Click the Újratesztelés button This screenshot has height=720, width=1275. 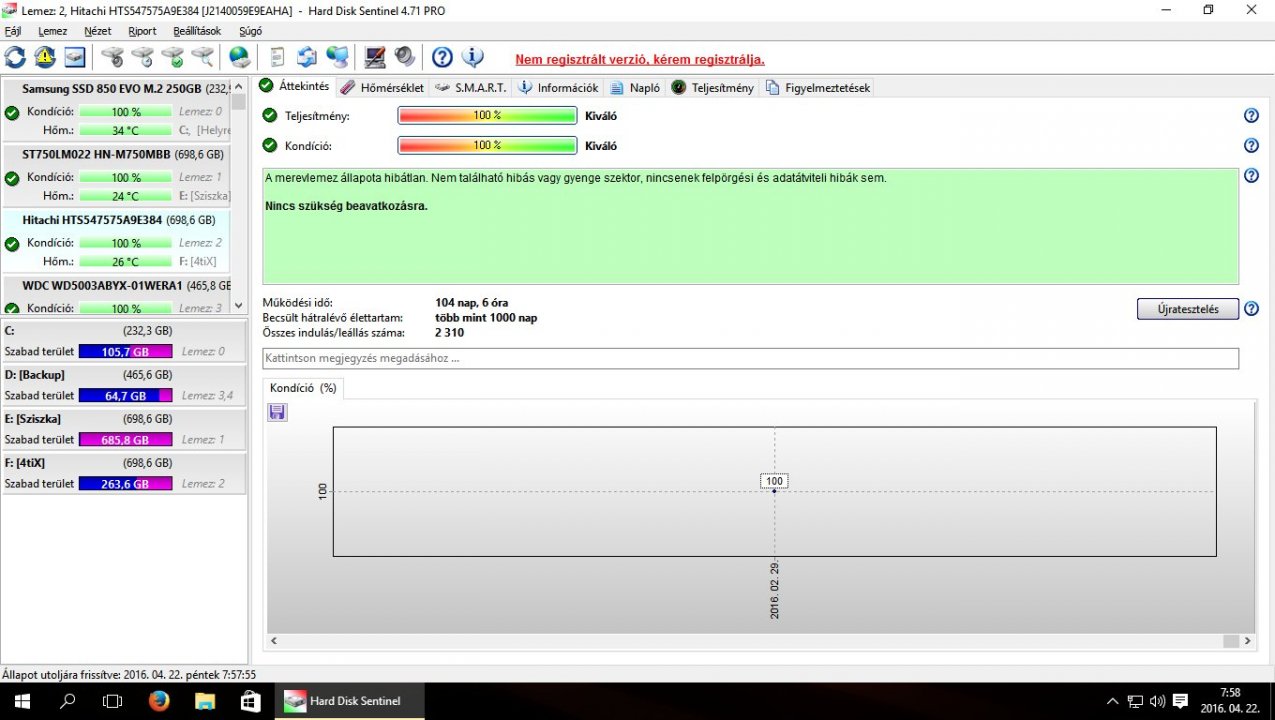click(1187, 309)
